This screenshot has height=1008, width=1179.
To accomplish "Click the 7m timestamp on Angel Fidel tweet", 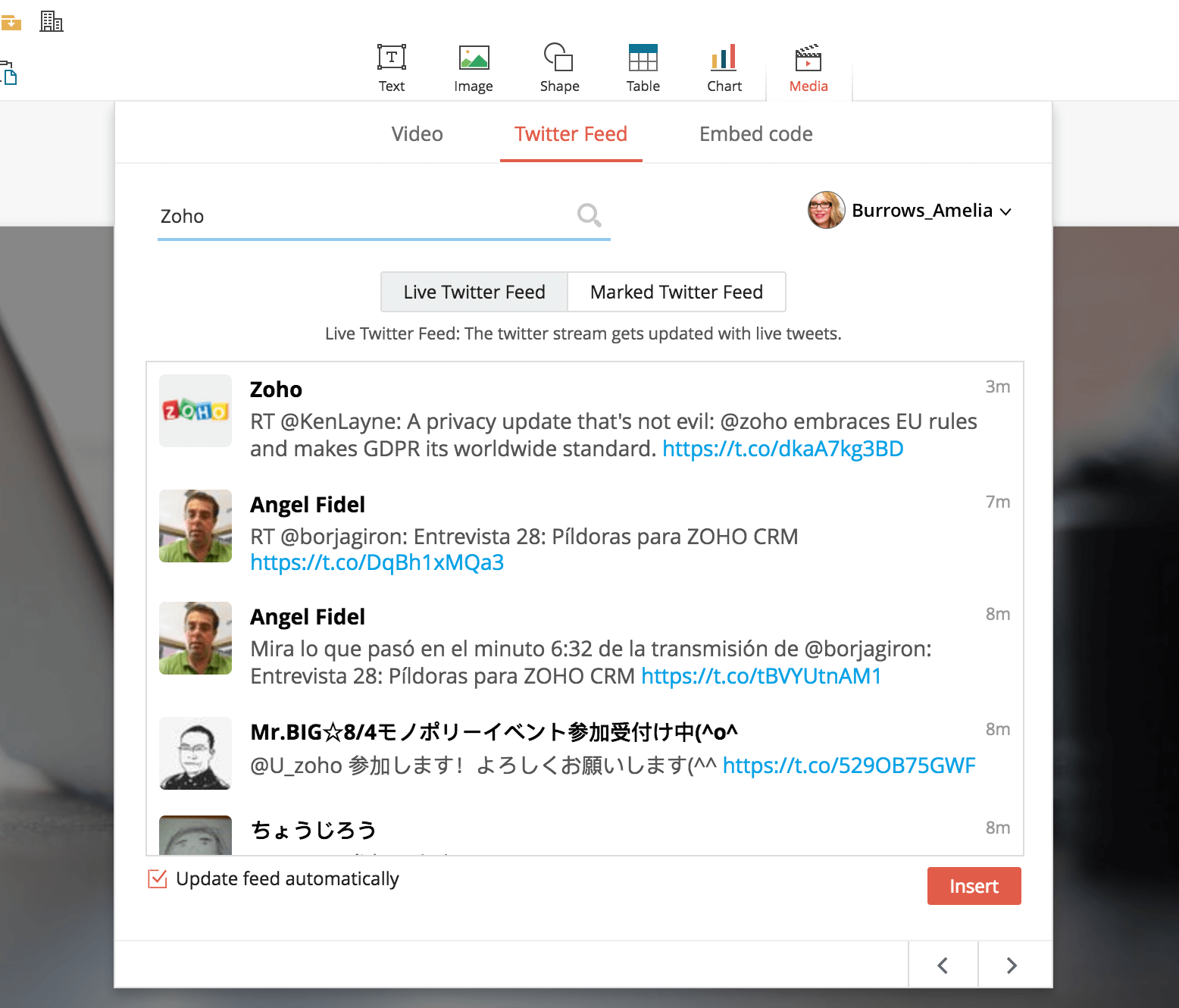I will [x=998, y=502].
